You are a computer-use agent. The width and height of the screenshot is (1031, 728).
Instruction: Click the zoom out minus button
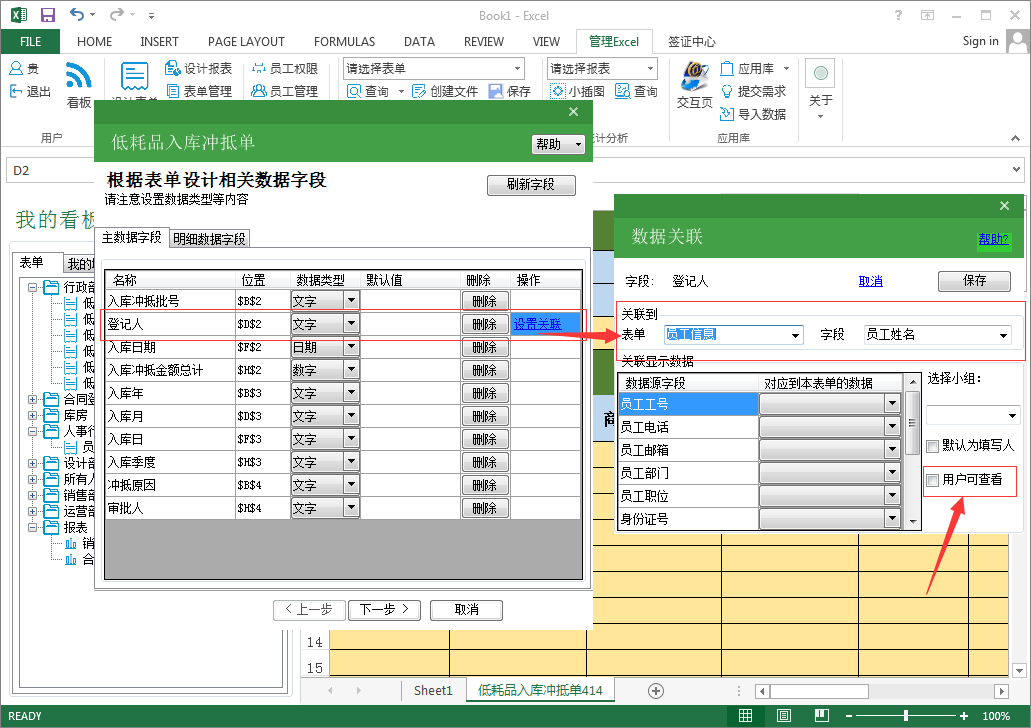coord(849,716)
